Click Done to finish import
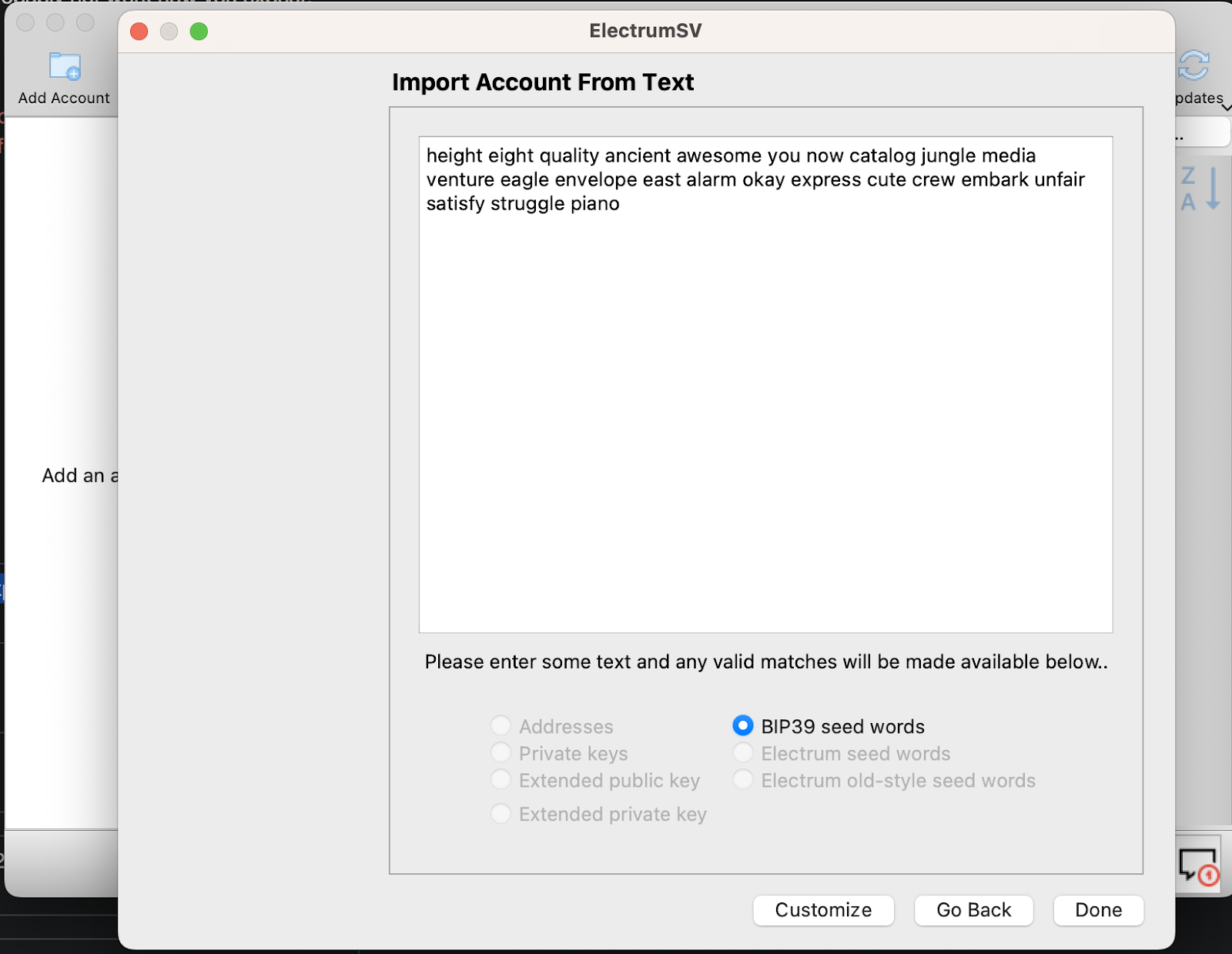 coord(1098,910)
